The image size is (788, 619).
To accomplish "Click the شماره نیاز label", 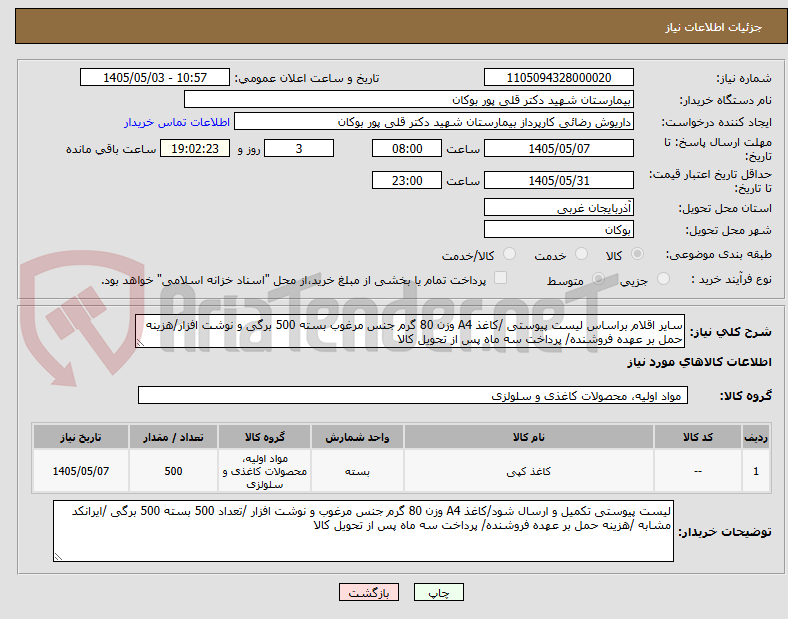I will coord(744,78).
